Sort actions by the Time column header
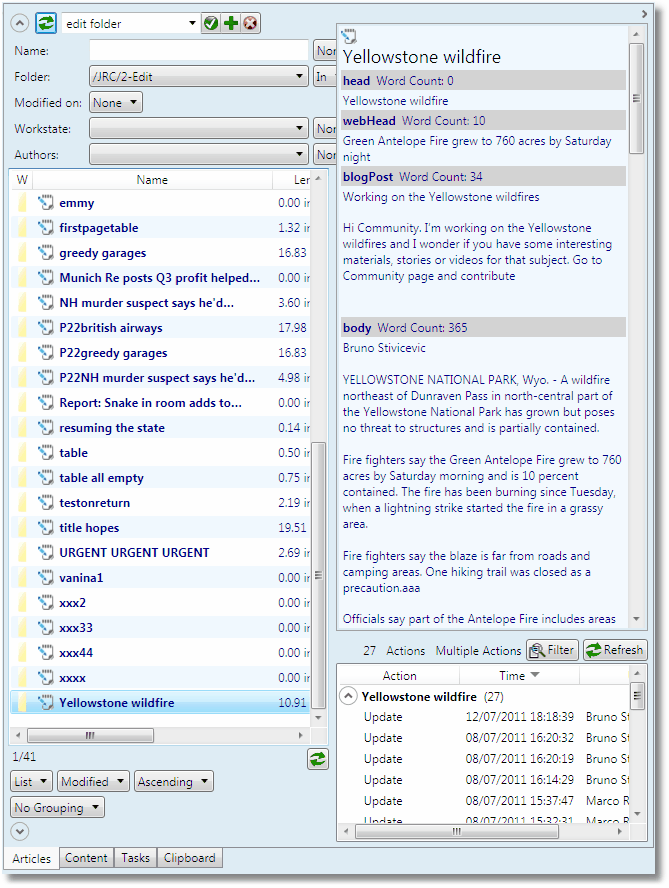The image size is (669, 888). (x=519, y=675)
